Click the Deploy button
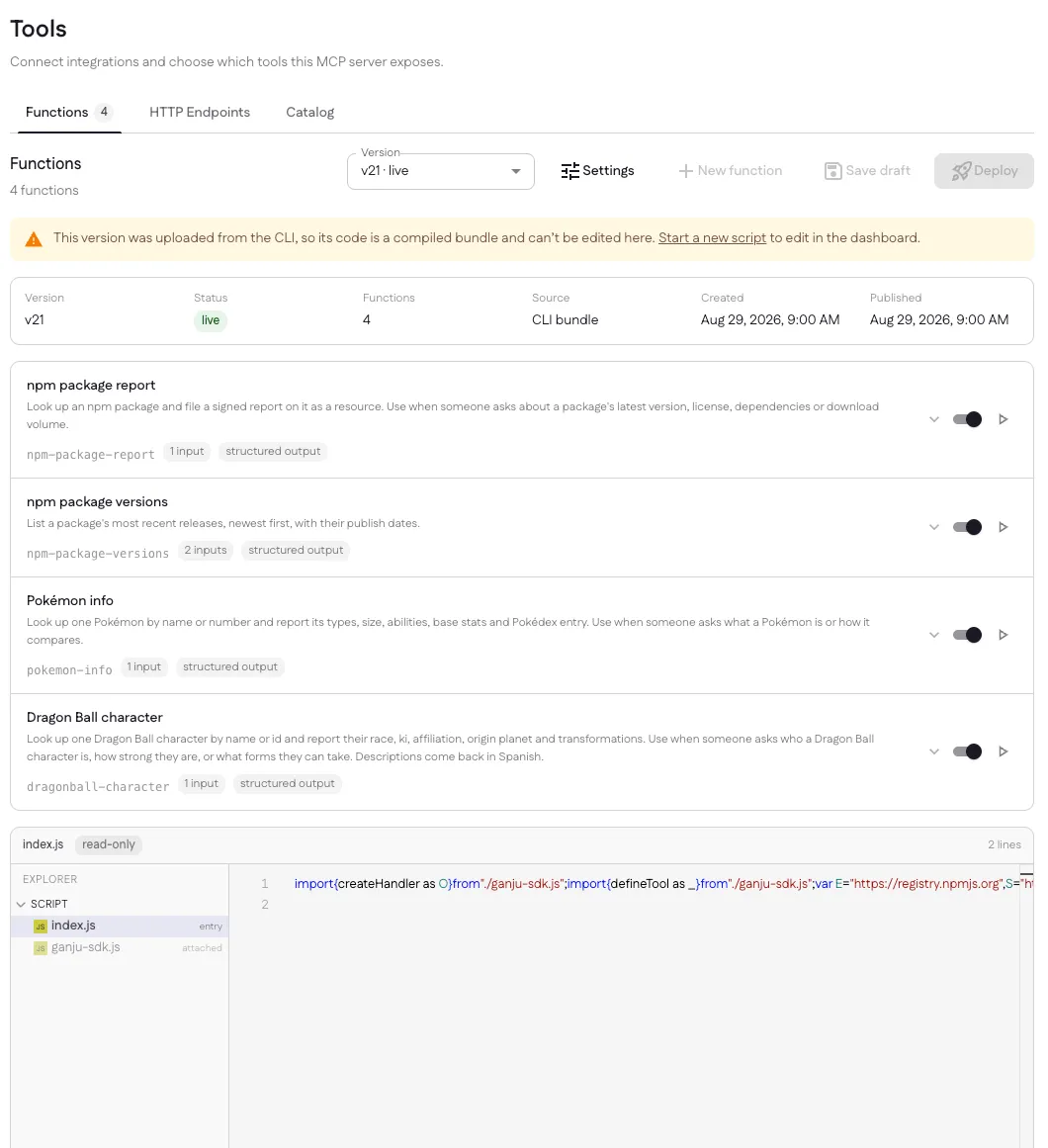Screen dimensions: 1048x1148 (x=984, y=171)
